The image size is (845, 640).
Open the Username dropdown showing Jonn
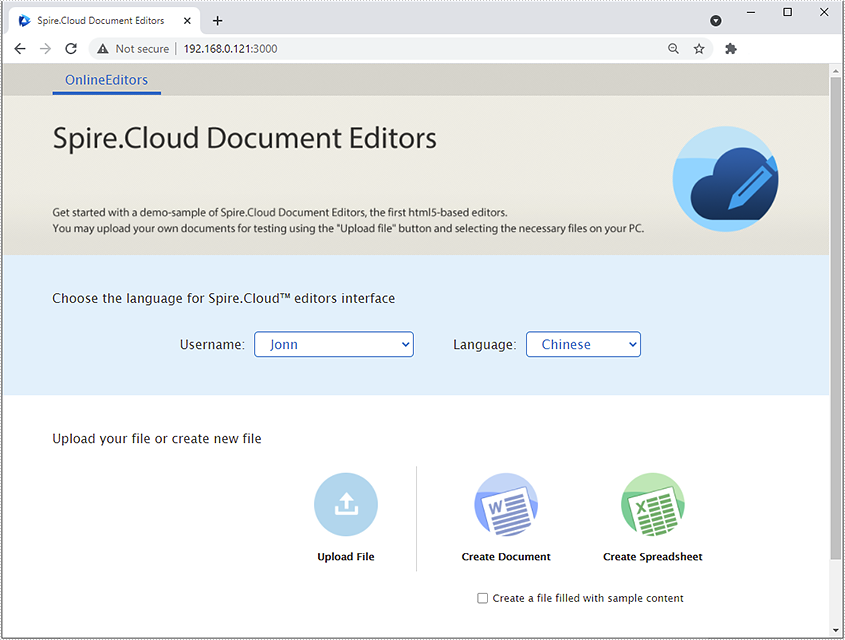pyautogui.click(x=334, y=344)
